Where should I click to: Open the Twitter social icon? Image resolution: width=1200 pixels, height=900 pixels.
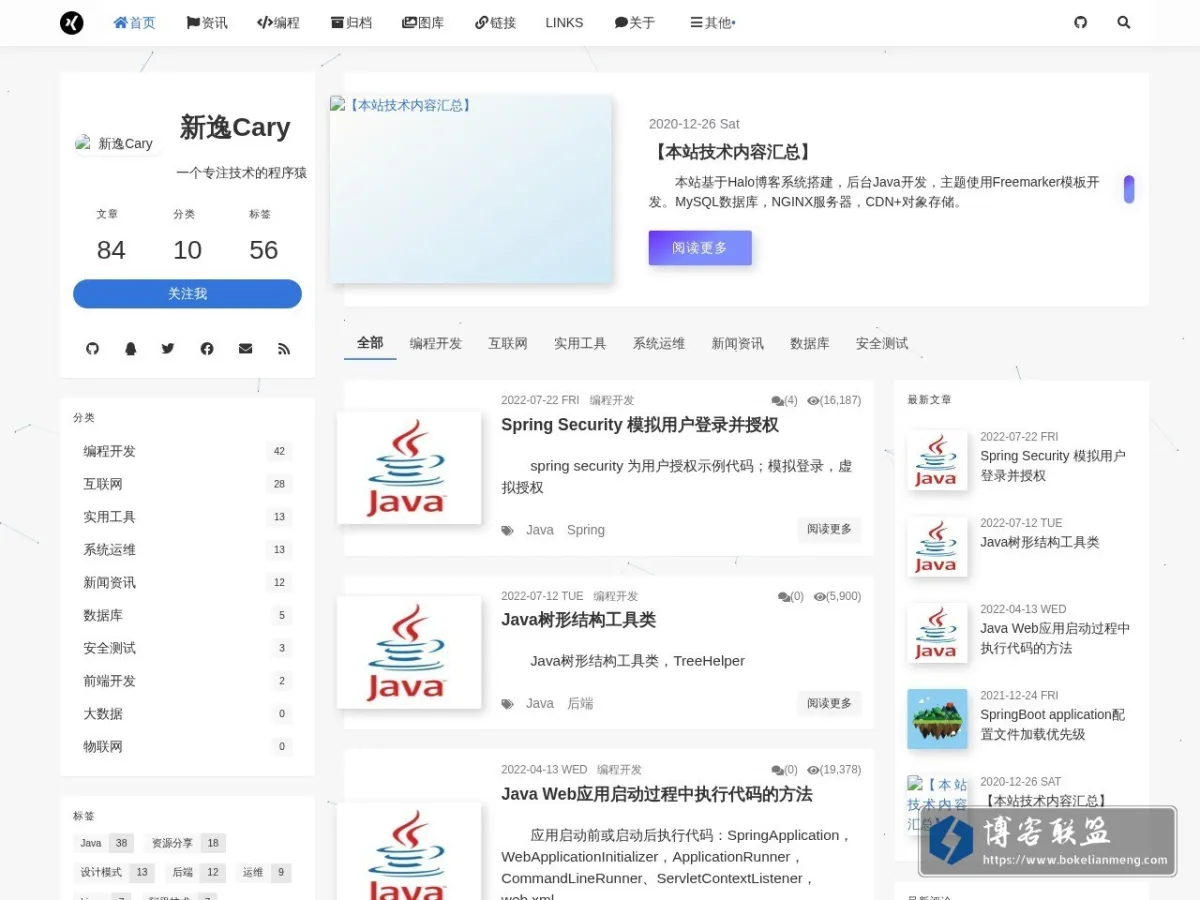(168, 348)
